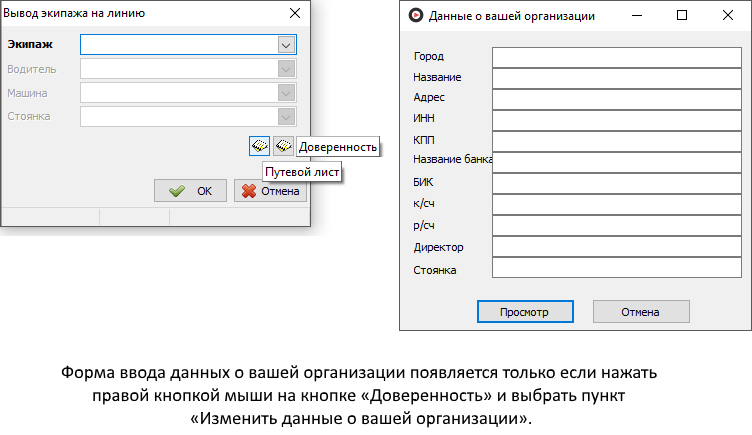This screenshot has height=435, width=752.
Task: Close the Вывод экипажа на линию dialog
Action: (294, 13)
